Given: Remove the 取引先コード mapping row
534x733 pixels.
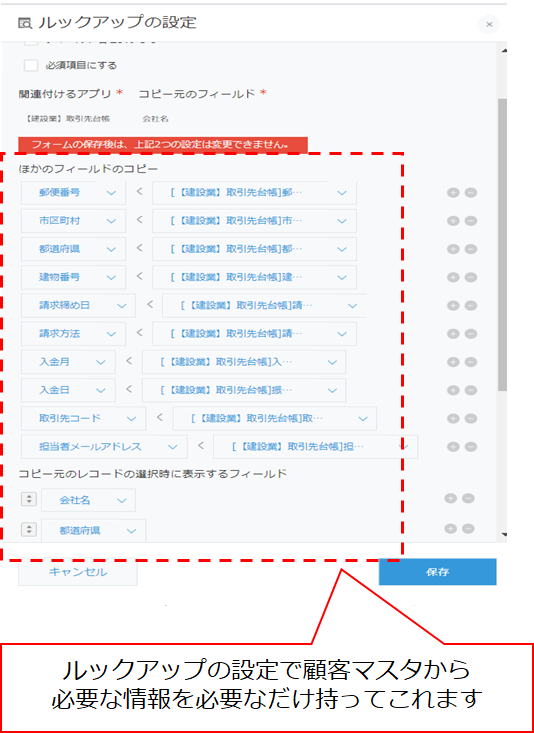Looking at the screenshot, I should point(470,418).
